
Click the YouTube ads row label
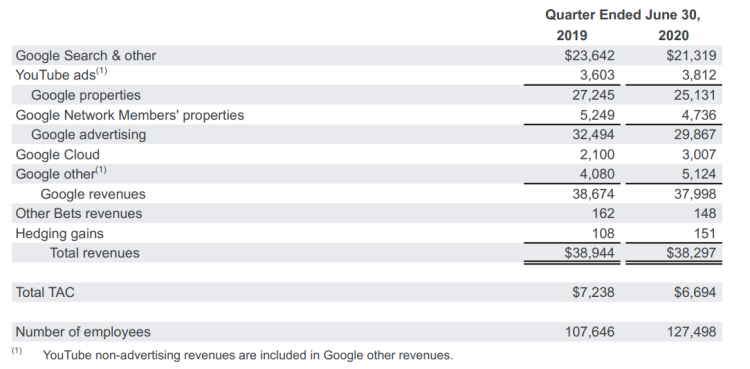click(x=62, y=75)
